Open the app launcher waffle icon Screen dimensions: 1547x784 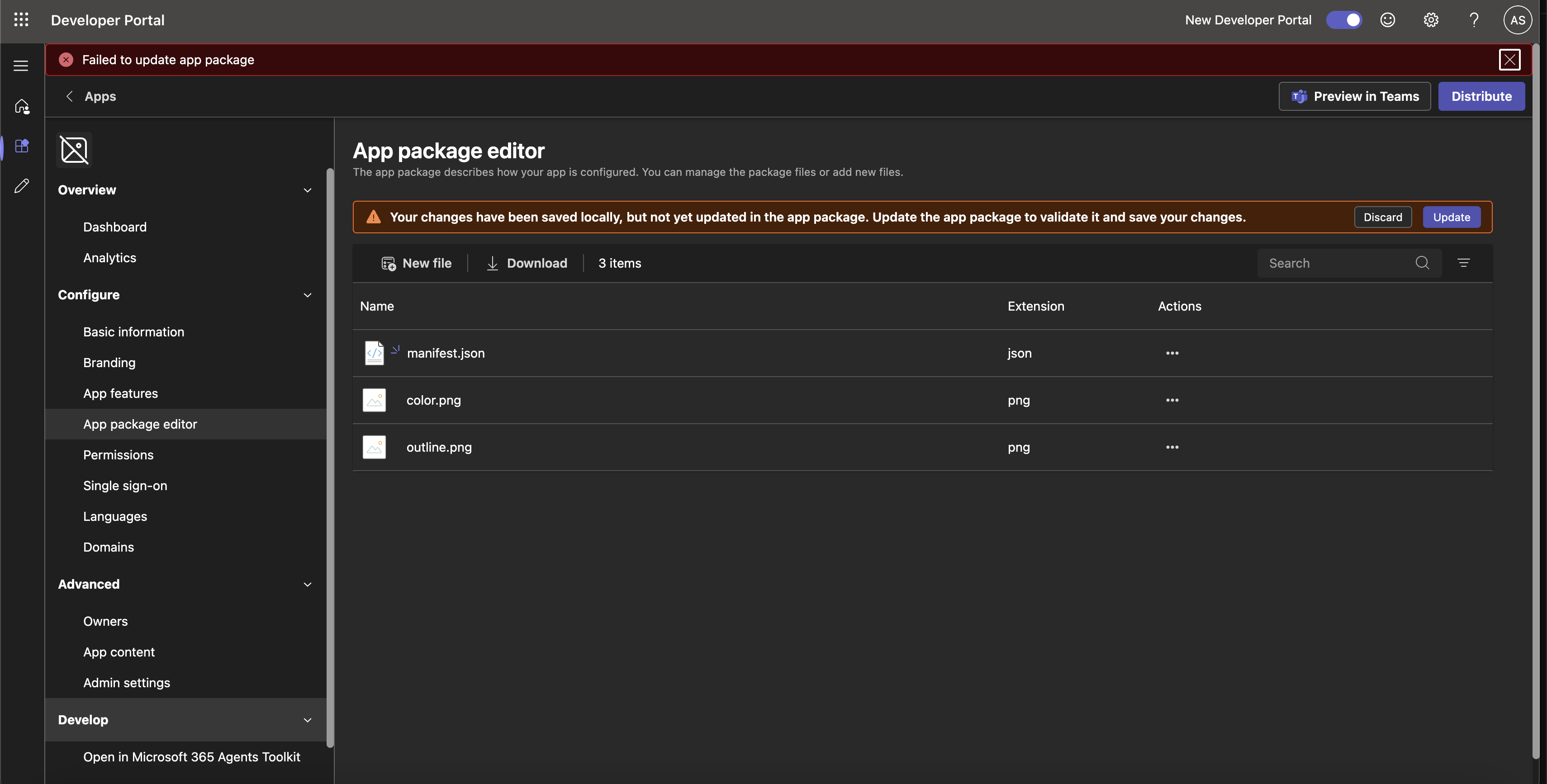click(21, 20)
